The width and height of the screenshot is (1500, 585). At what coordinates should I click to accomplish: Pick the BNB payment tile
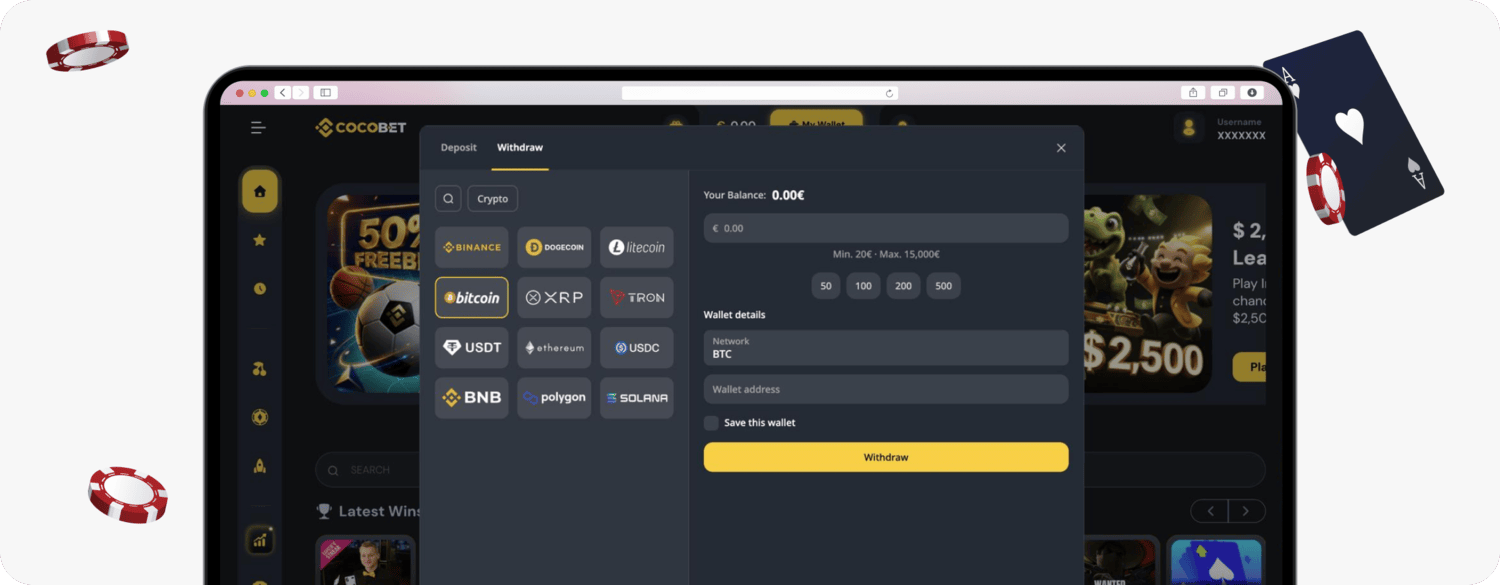tap(472, 397)
